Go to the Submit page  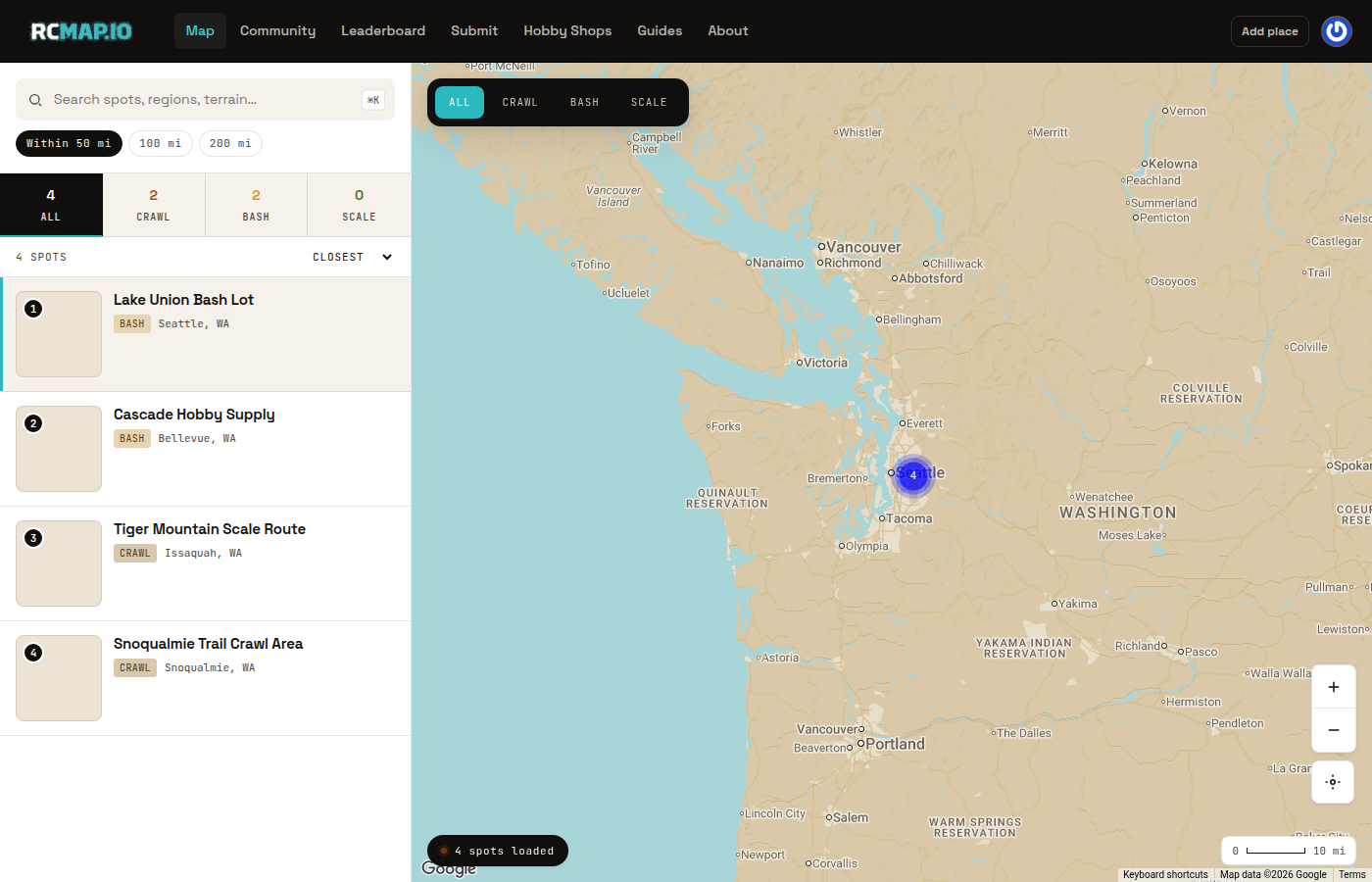click(x=474, y=31)
